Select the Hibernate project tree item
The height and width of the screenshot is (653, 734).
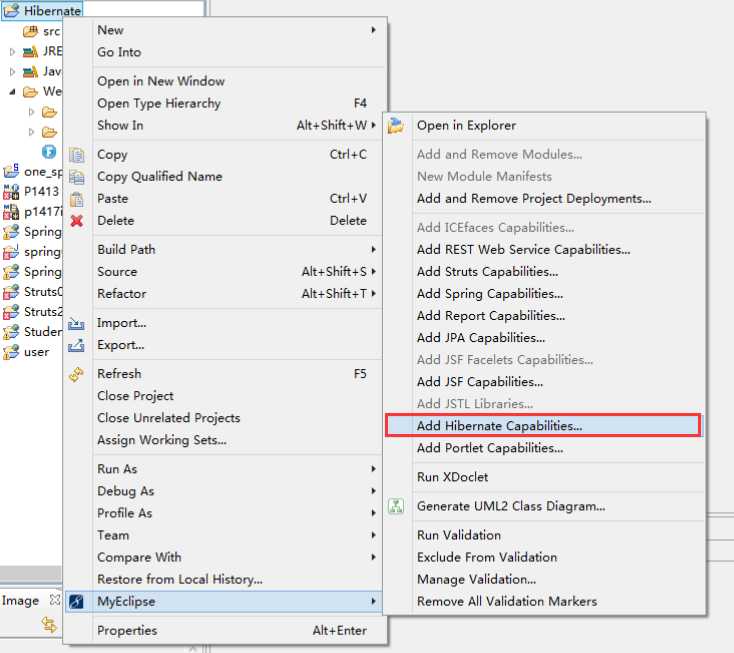click(42, 10)
